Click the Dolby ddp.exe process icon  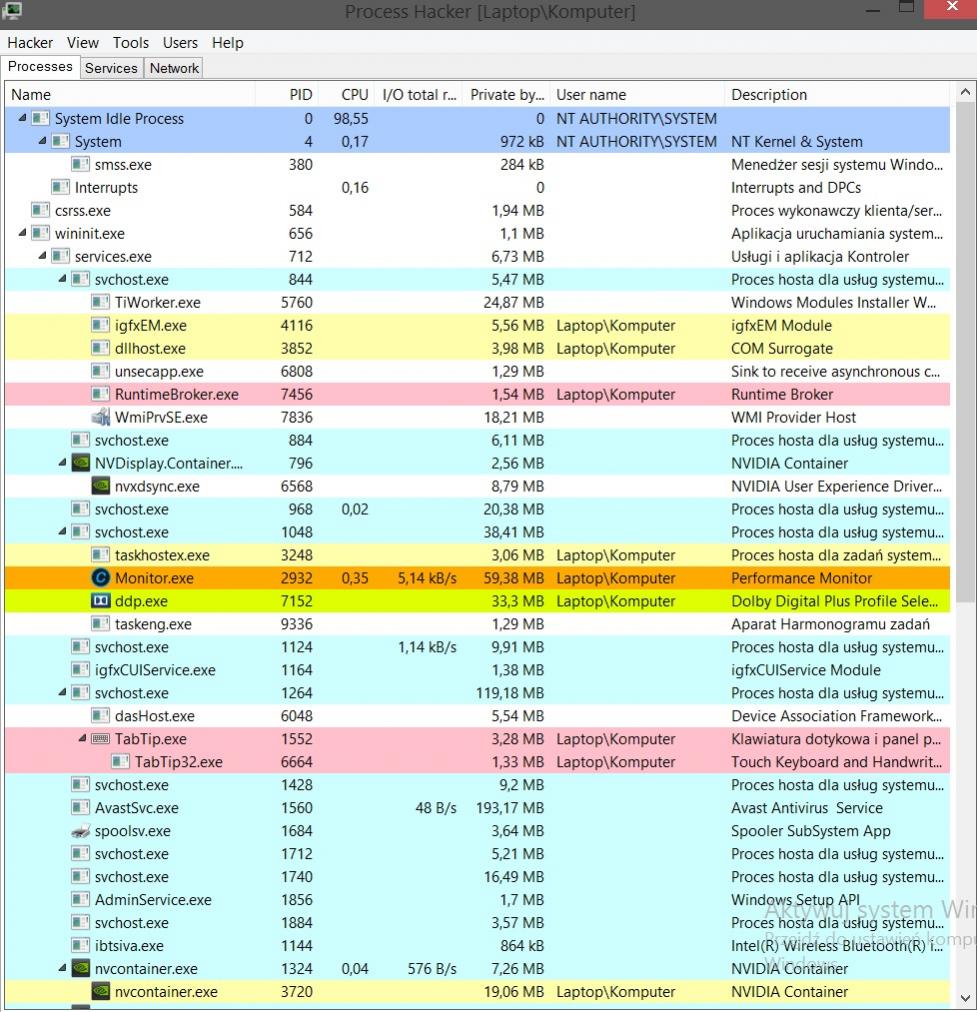point(100,601)
